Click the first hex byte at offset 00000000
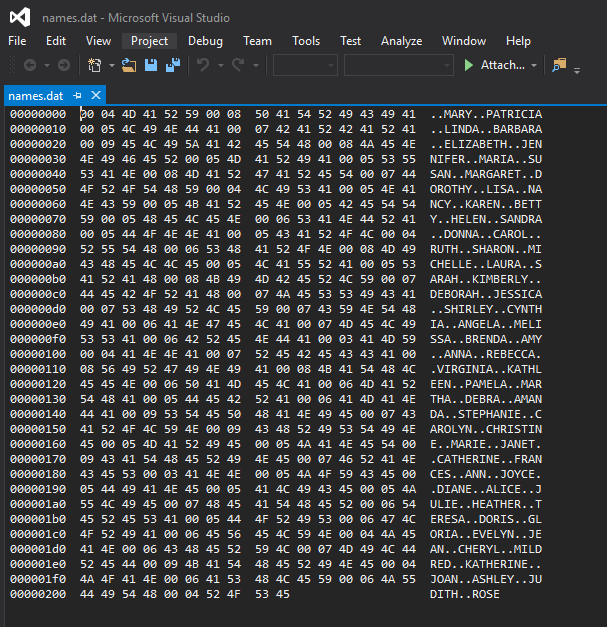The image size is (607, 627). [x=86, y=115]
